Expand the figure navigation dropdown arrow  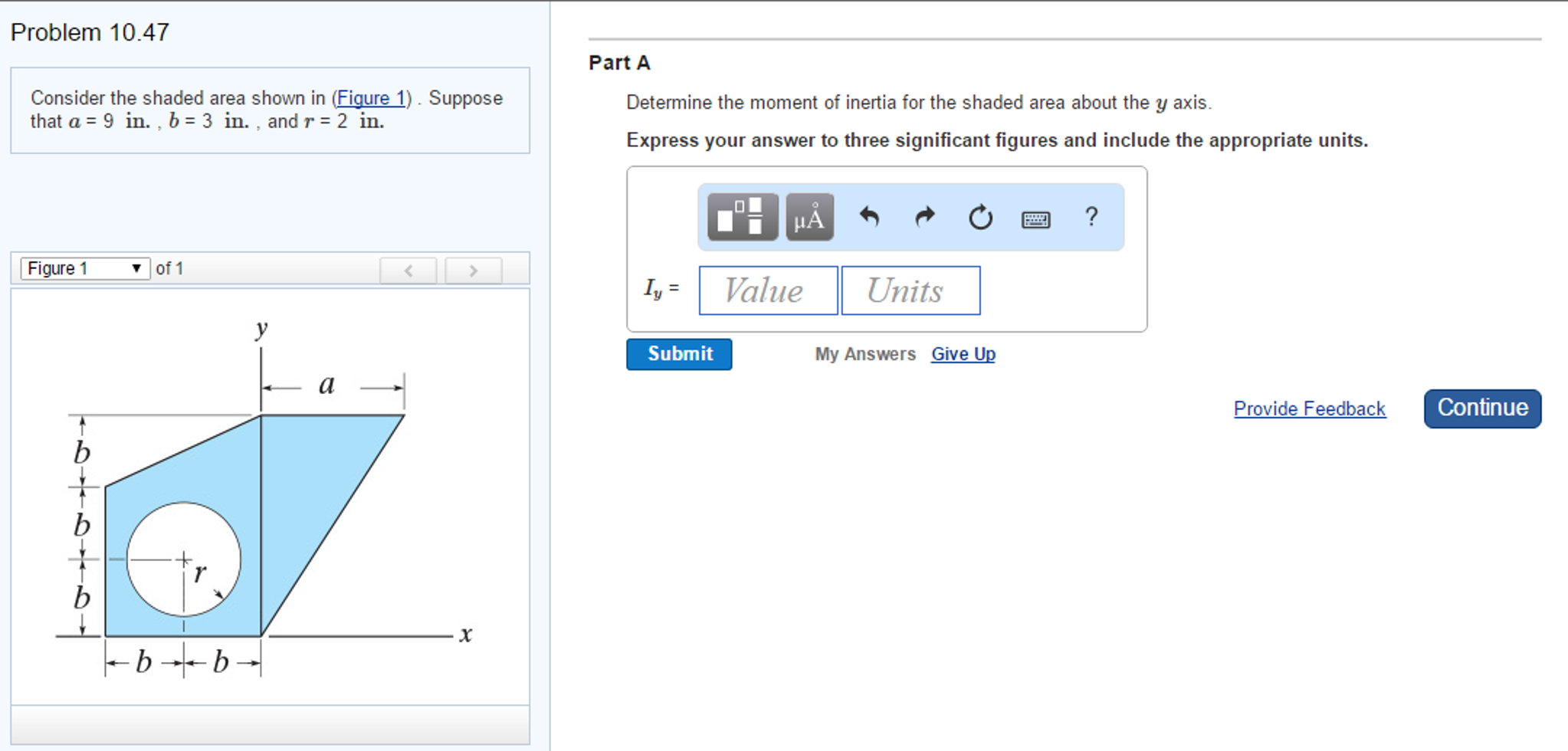coord(136,268)
